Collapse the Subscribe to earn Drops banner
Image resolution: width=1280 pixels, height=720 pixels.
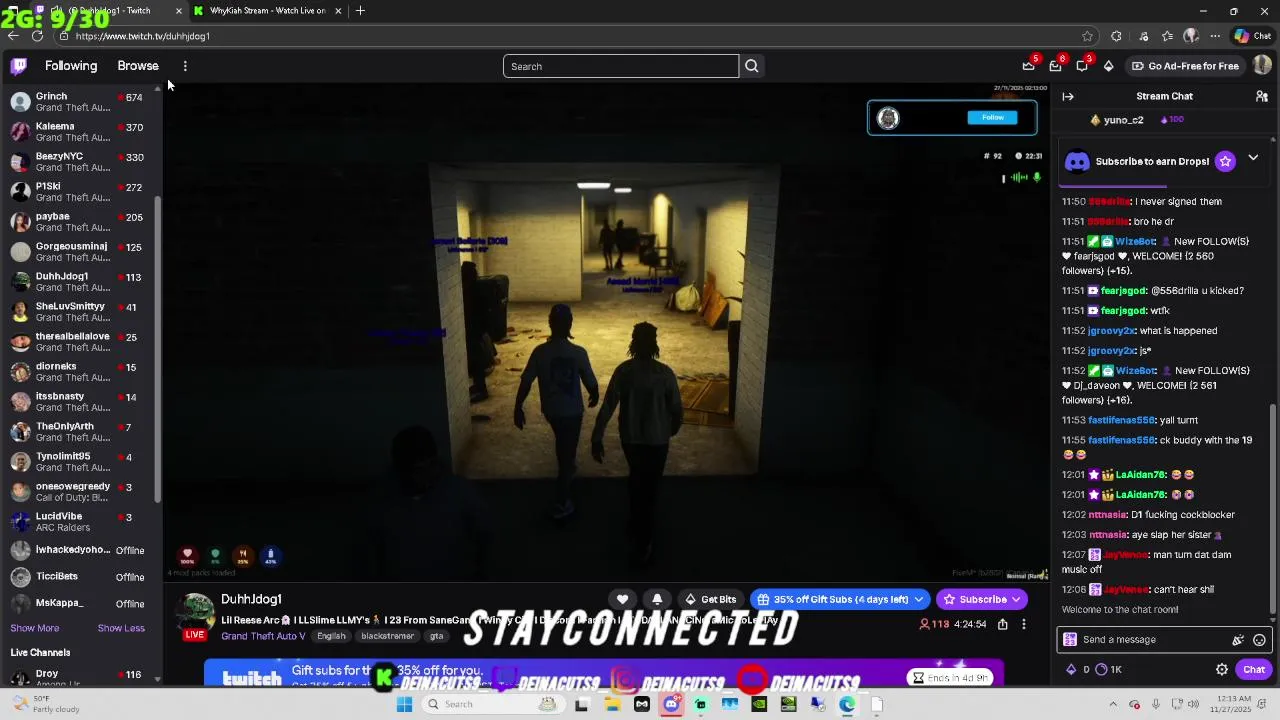[1253, 159]
